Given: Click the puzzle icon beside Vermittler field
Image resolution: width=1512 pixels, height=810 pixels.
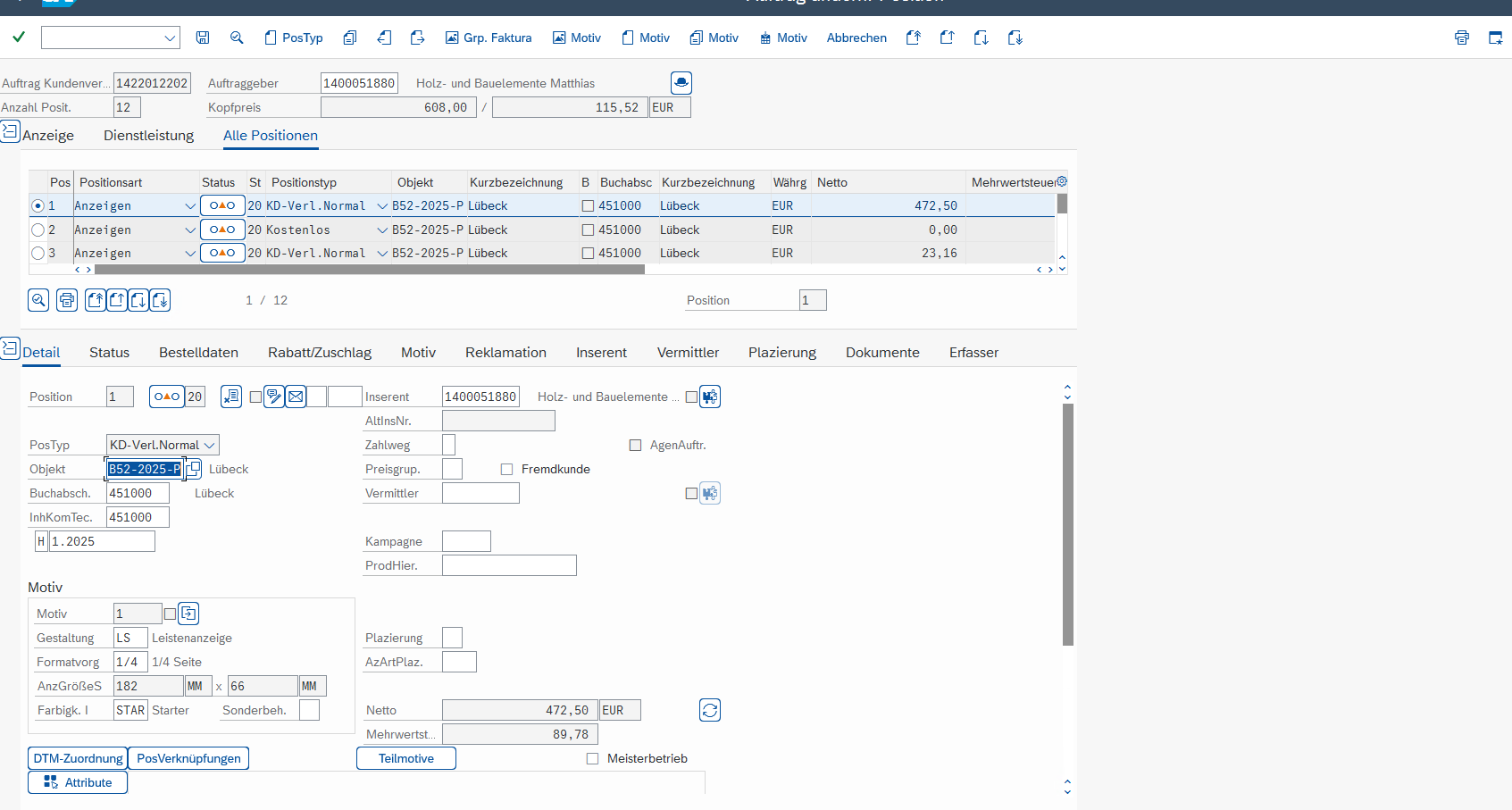Looking at the screenshot, I should (710, 493).
